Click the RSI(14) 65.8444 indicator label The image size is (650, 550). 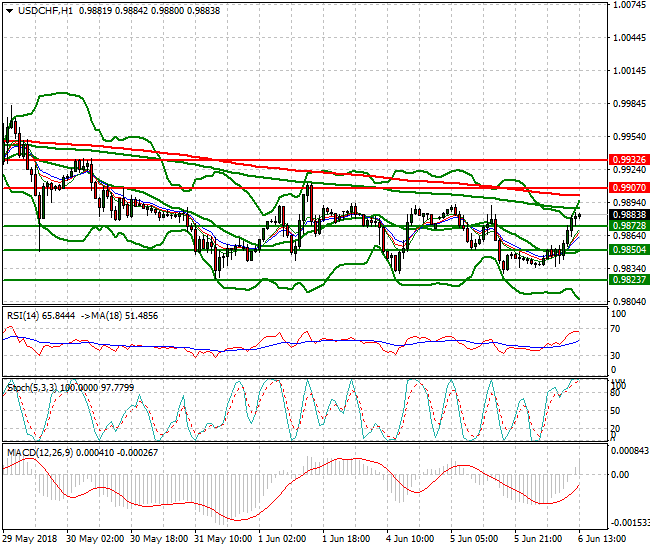[41, 316]
